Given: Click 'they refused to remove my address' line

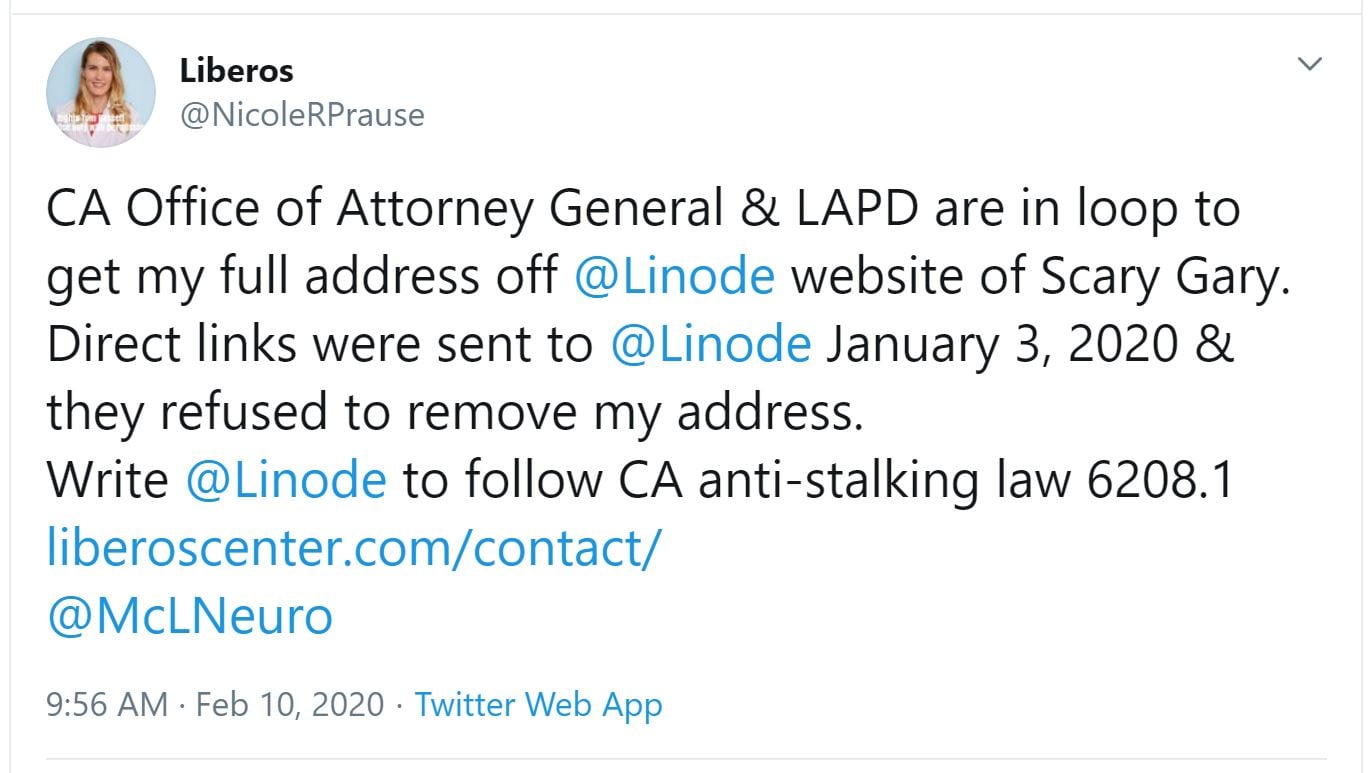Looking at the screenshot, I should point(454,413).
